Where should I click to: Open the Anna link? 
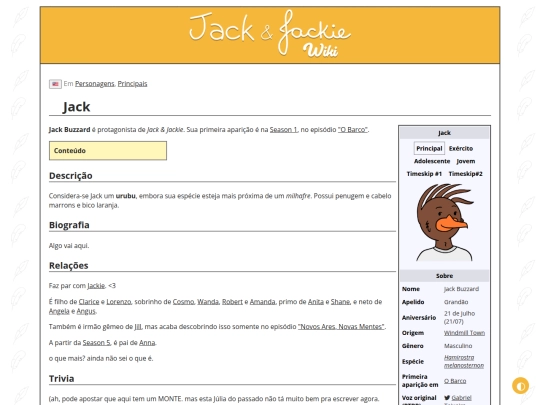point(147,343)
